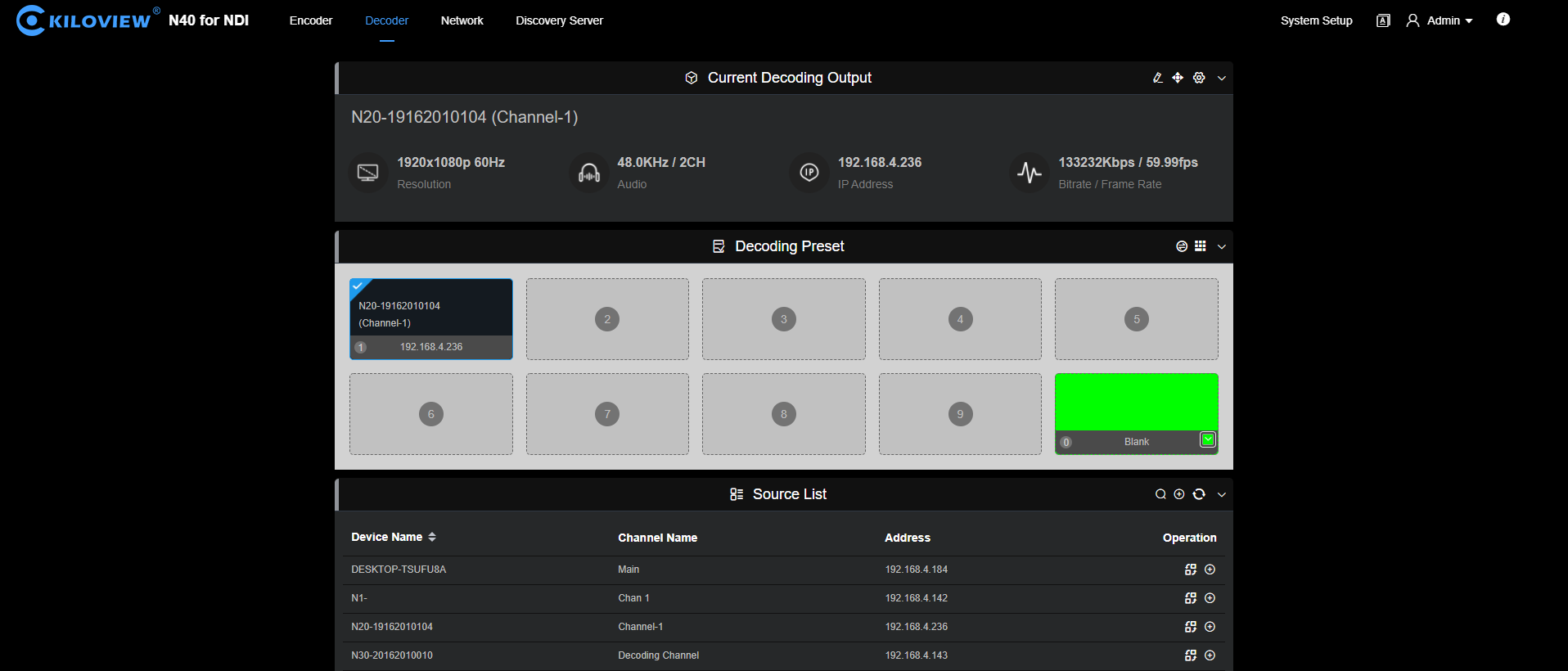Image resolution: width=1568 pixels, height=671 pixels.
Task: Click the Address column header
Action: (908, 538)
